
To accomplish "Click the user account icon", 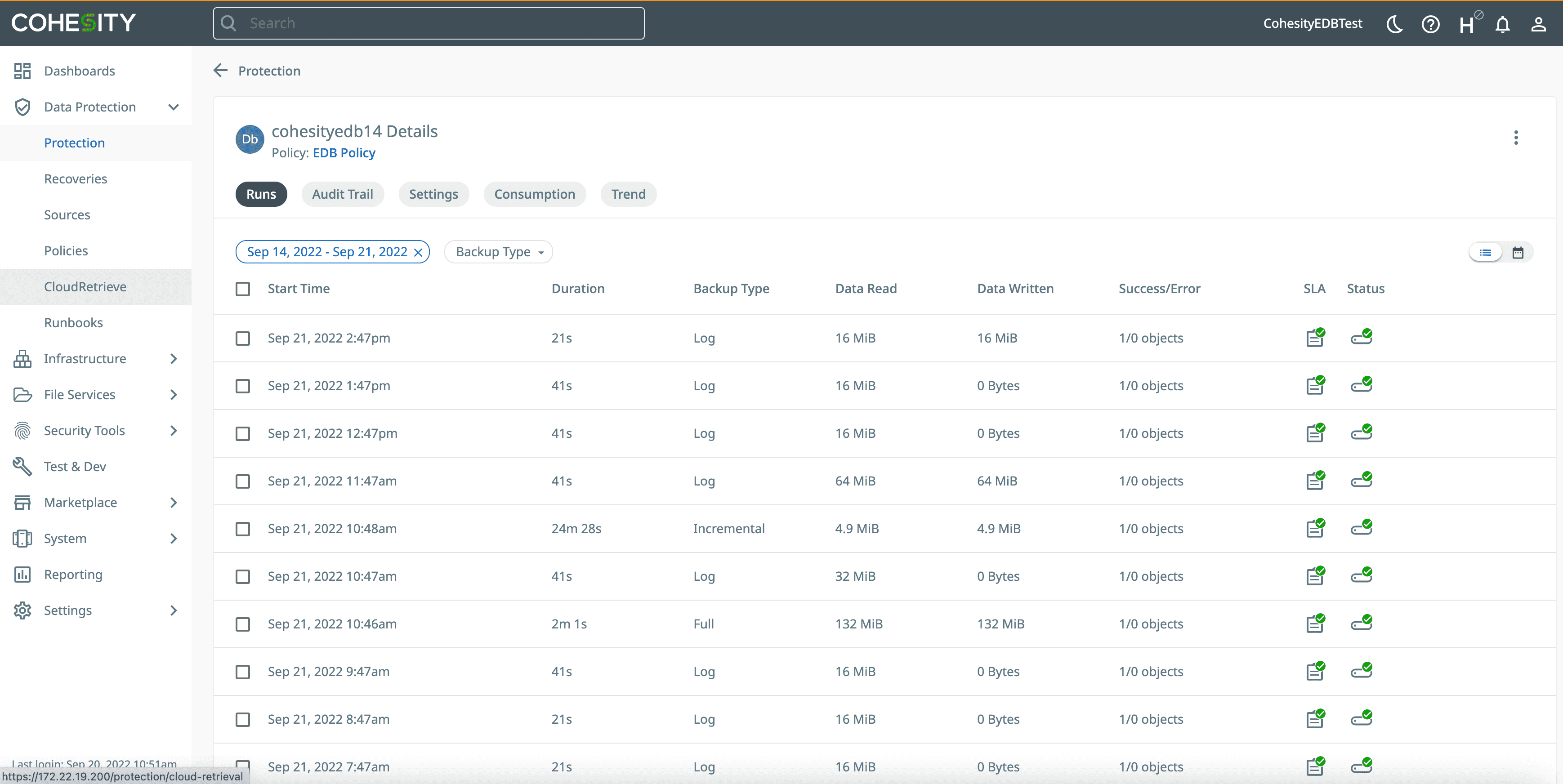I will pyautogui.click(x=1538, y=24).
